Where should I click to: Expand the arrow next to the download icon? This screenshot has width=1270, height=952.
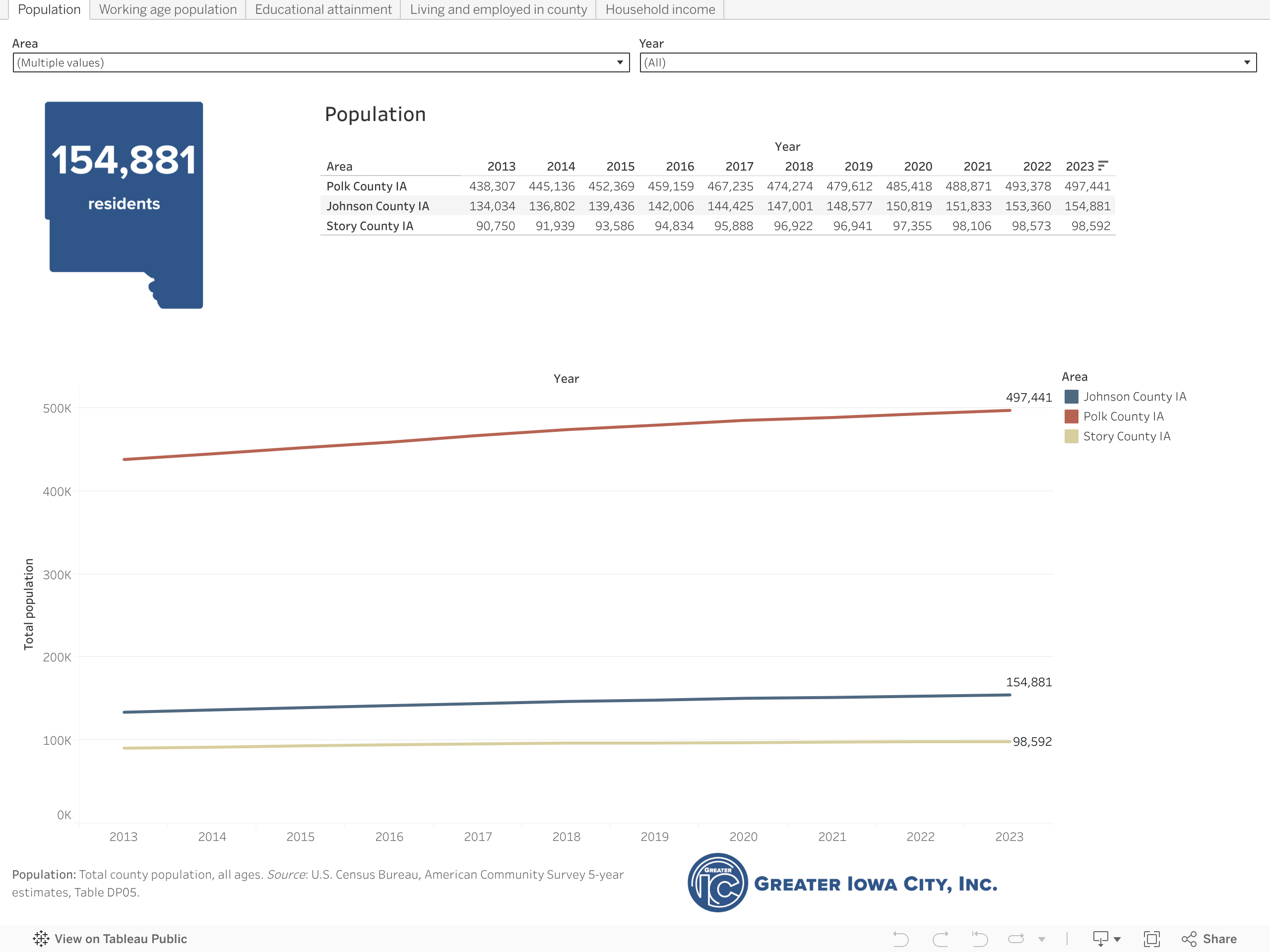pyautogui.click(x=1117, y=940)
